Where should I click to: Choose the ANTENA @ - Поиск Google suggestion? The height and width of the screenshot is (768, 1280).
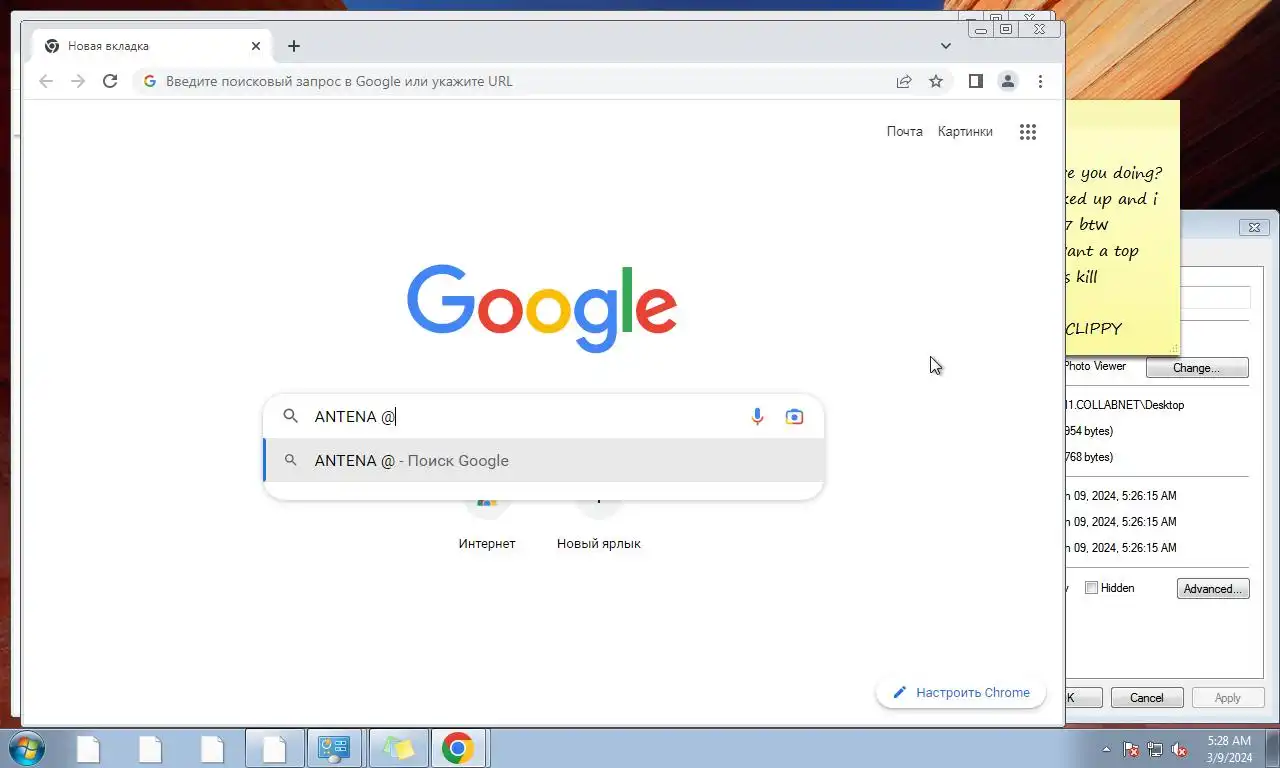[x=544, y=461]
